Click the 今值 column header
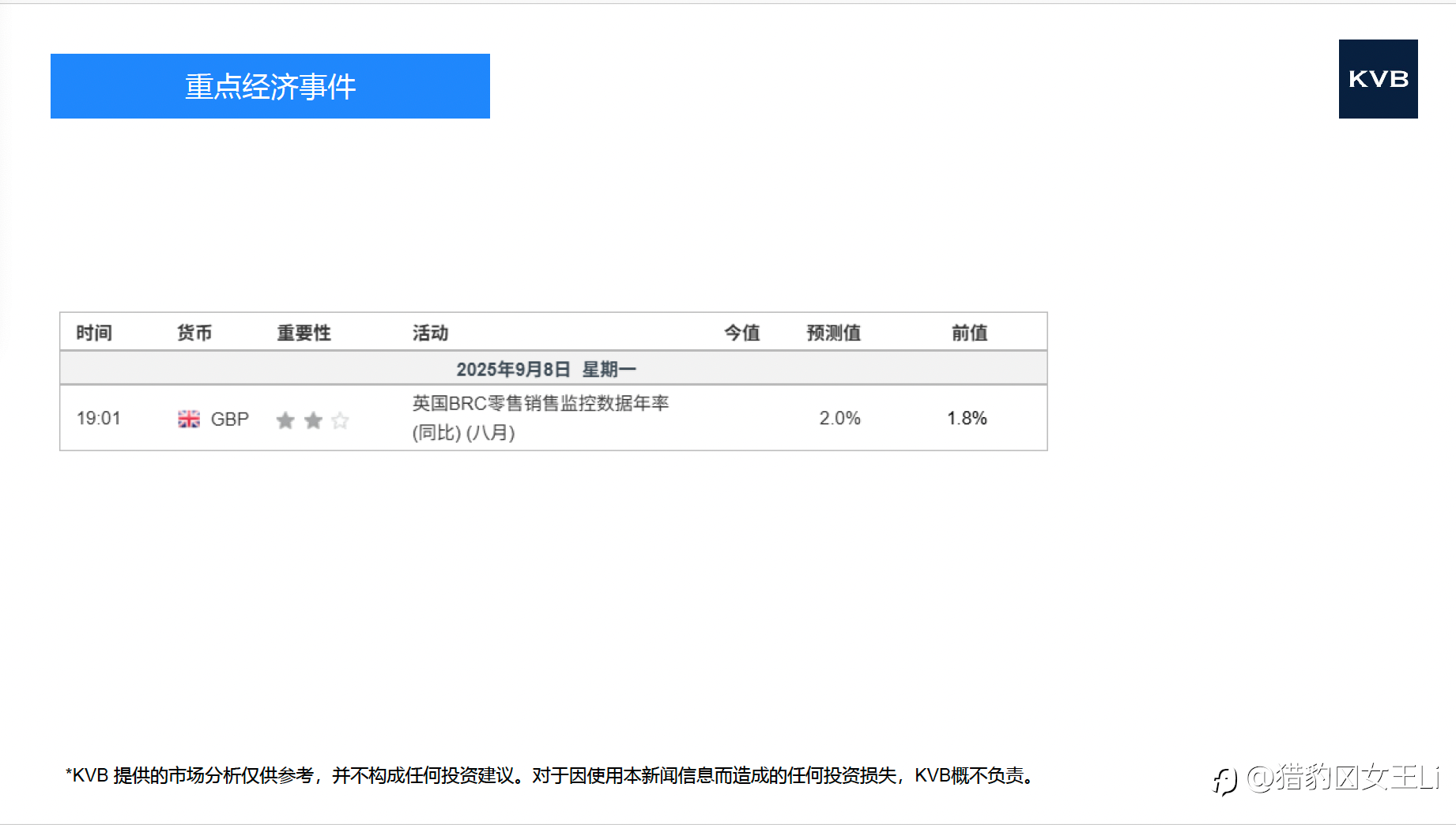This screenshot has width=1456, height=825. tap(741, 333)
